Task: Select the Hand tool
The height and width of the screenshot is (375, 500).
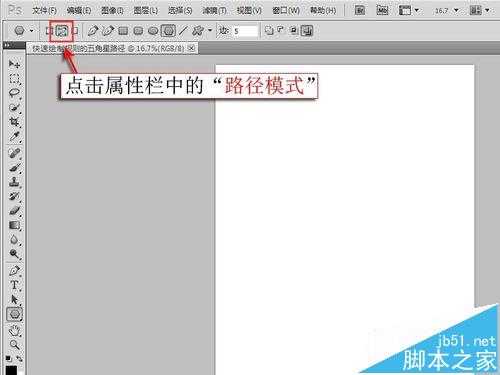Action: [x=14, y=330]
